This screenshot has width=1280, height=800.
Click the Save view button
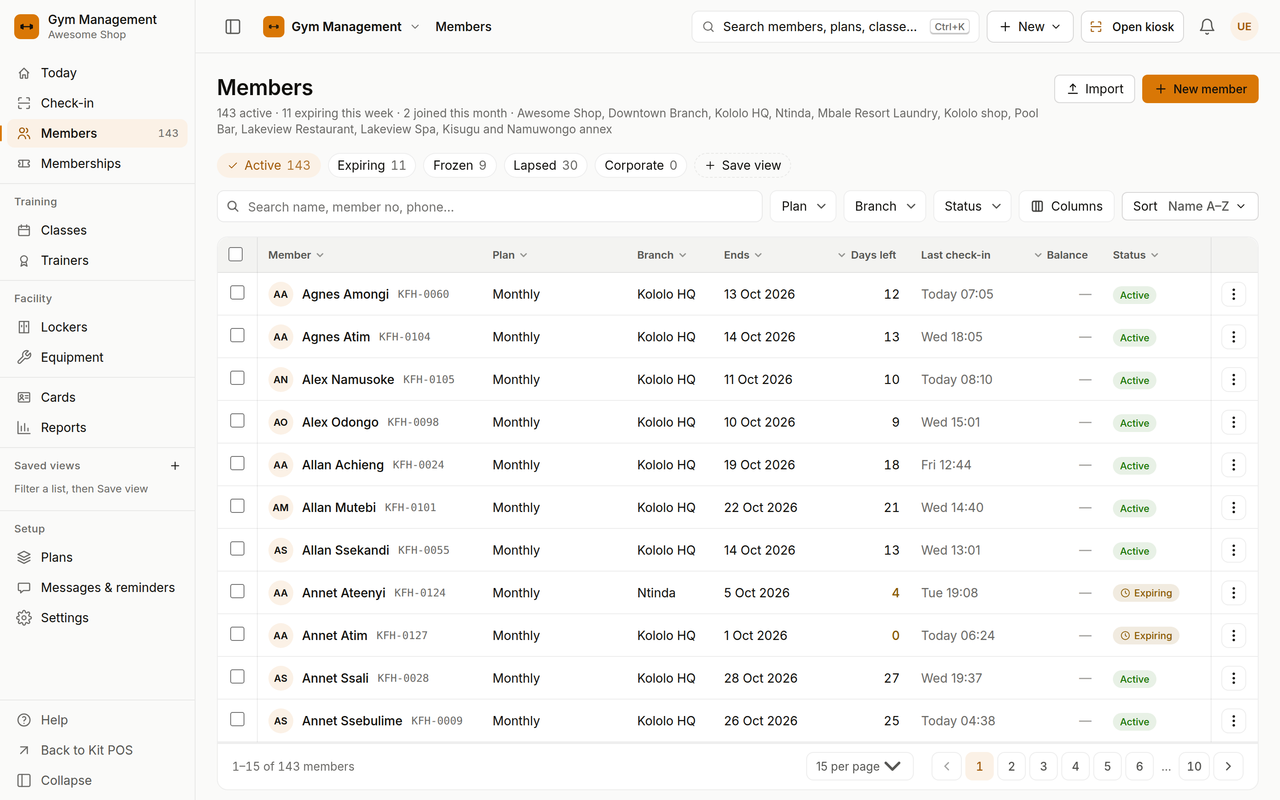[x=743, y=165]
